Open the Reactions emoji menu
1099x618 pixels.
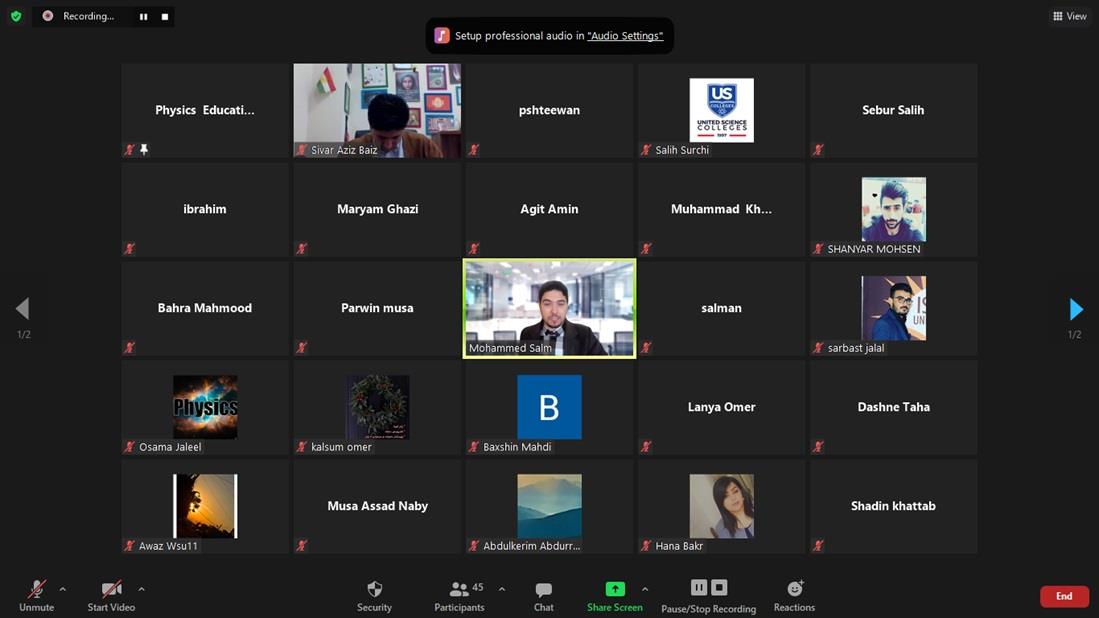pos(794,595)
